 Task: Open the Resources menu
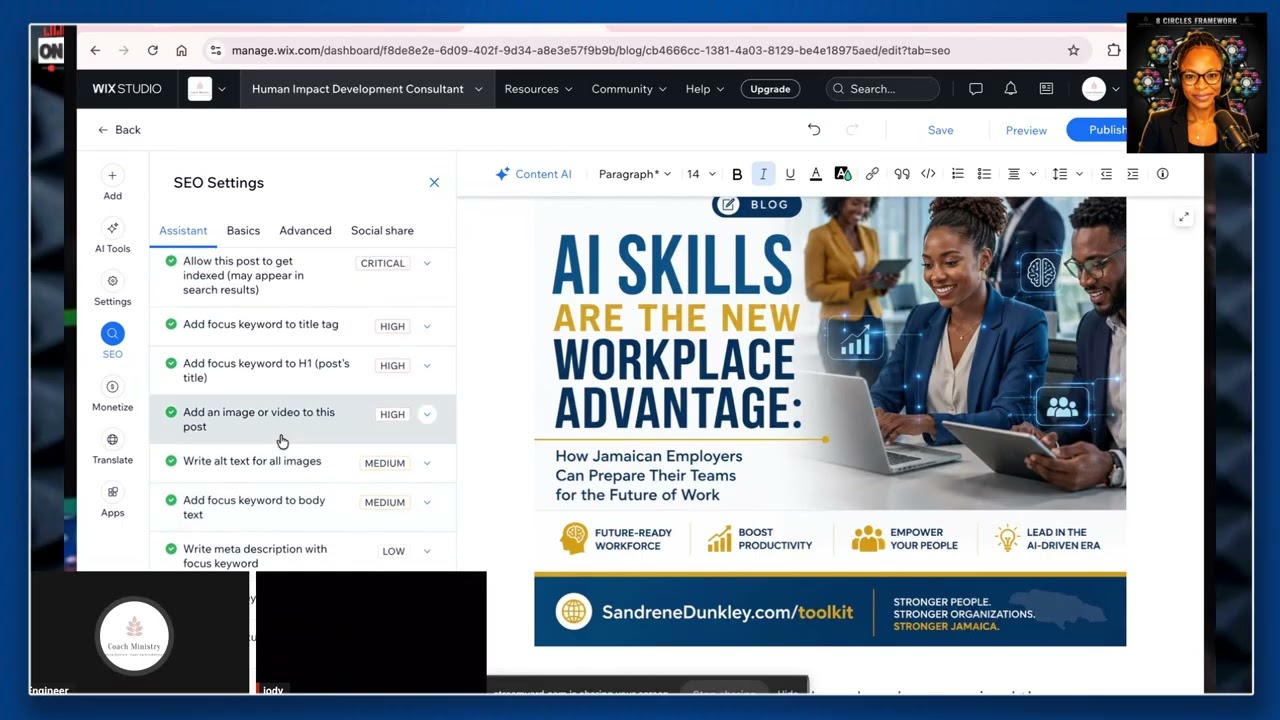[538, 89]
